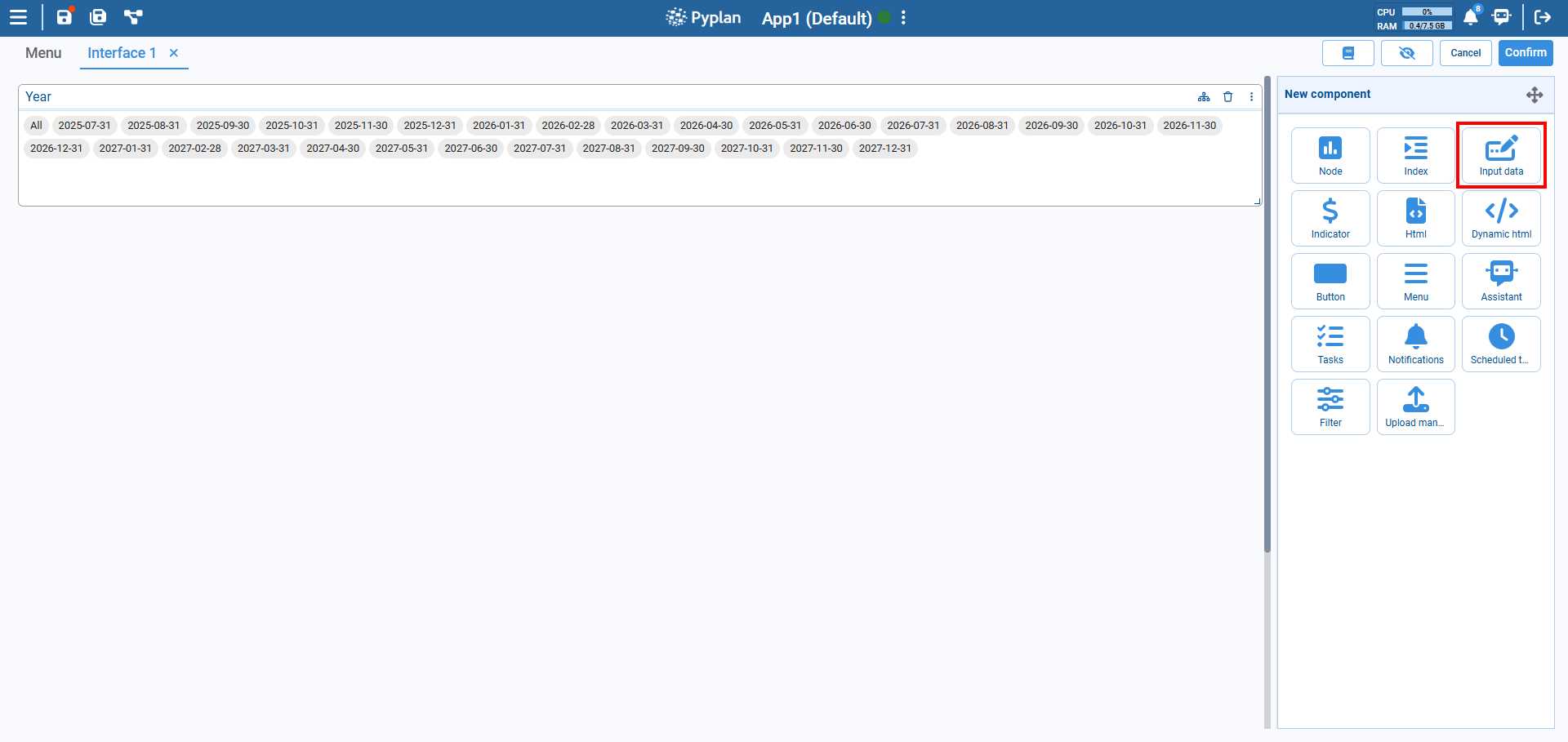Open the App1 options menu beside the title

(902, 18)
